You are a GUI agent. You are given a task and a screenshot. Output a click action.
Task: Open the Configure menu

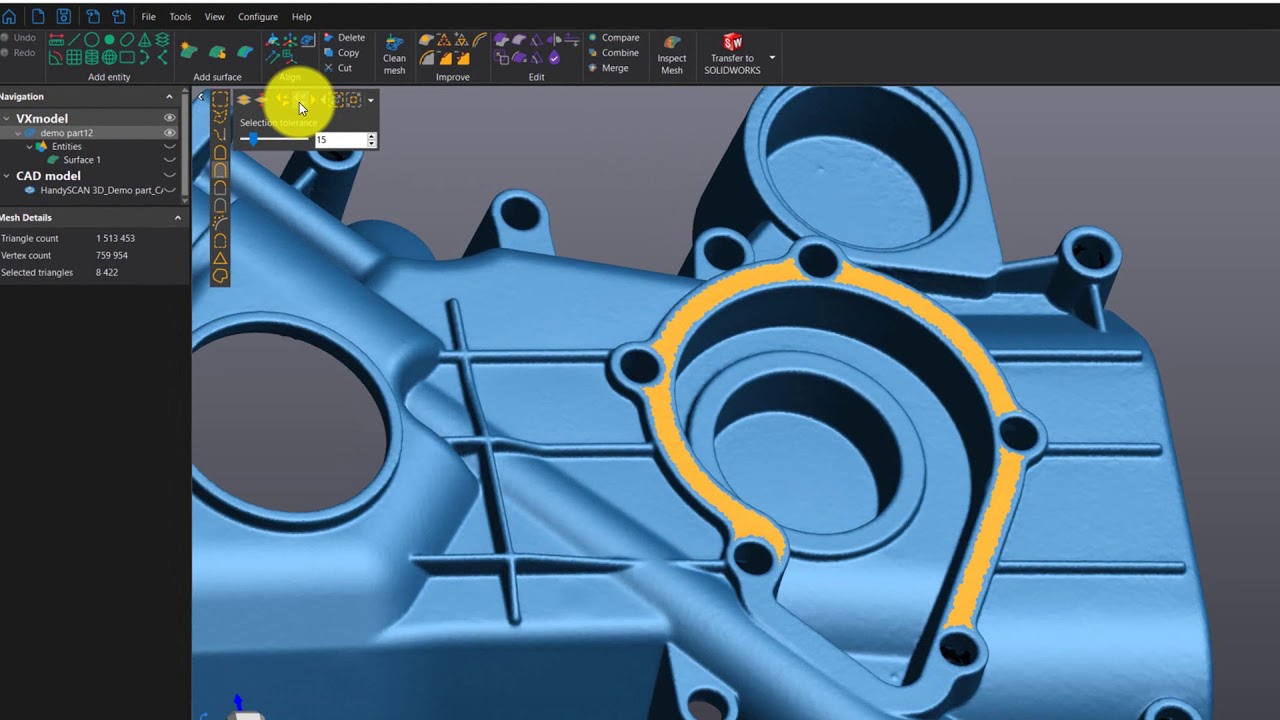tap(257, 17)
